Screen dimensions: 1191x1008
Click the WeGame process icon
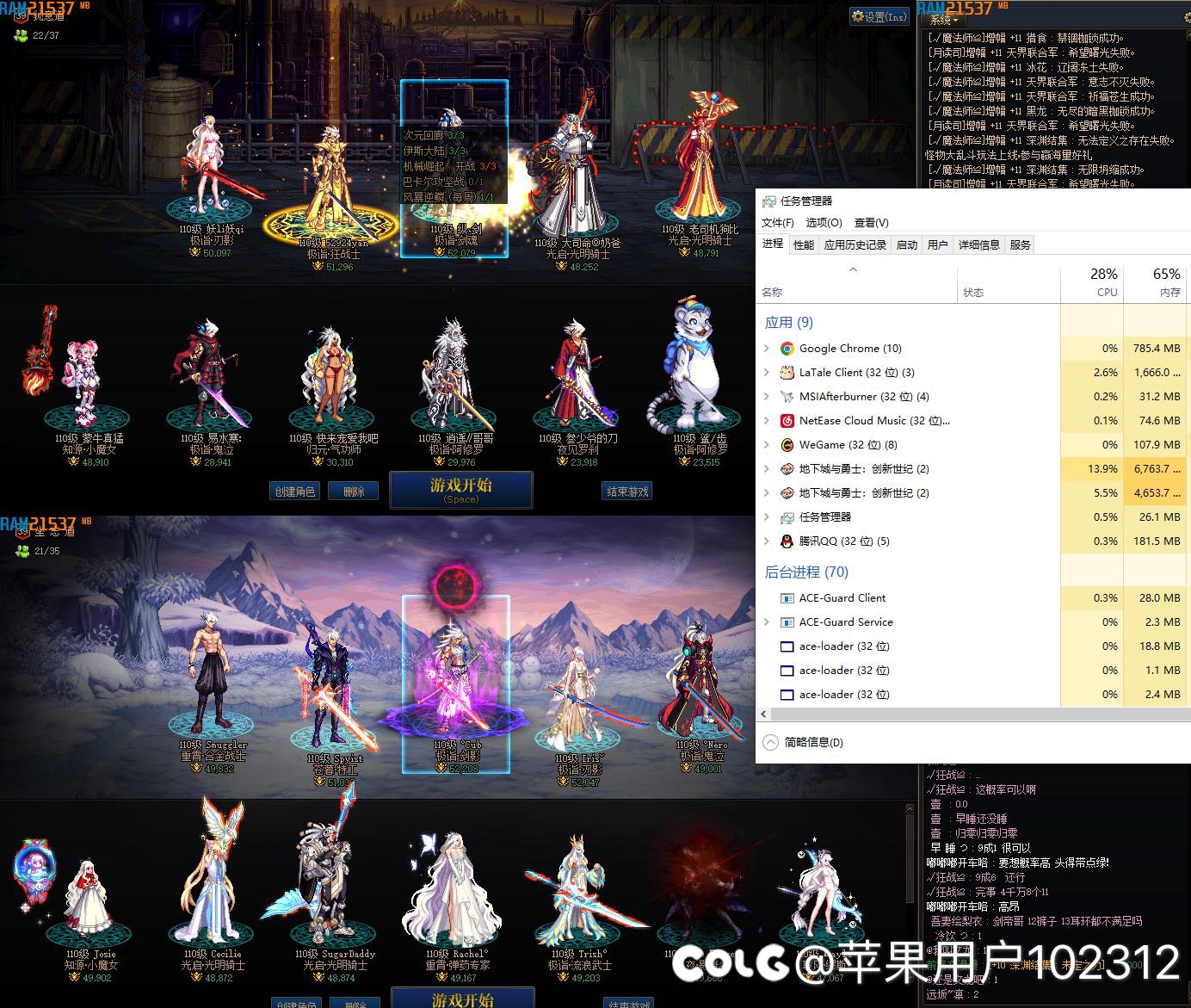click(787, 445)
